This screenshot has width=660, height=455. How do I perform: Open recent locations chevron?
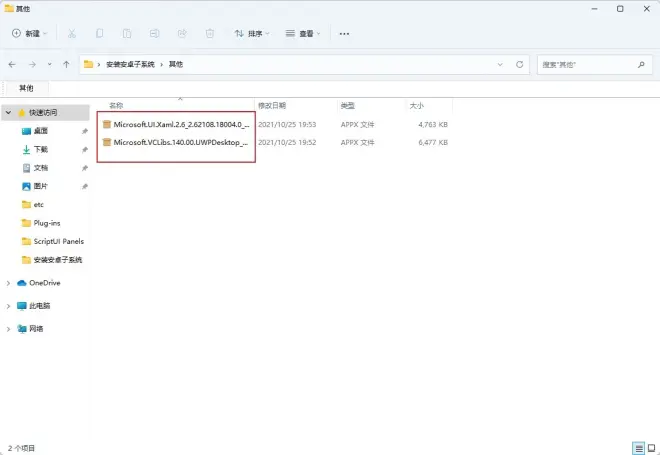50,64
